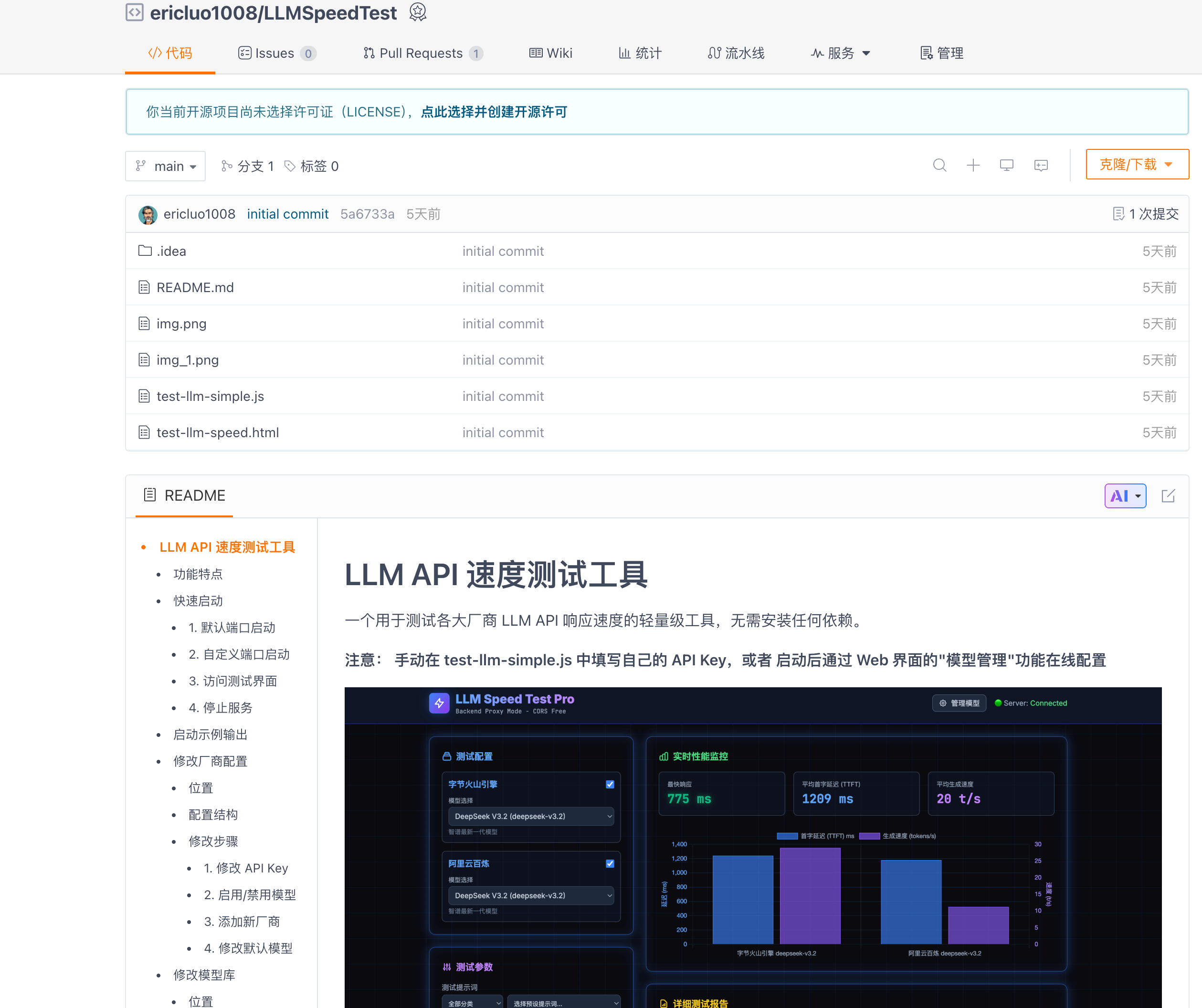Switch to the 代码 tab

(170, 53)
